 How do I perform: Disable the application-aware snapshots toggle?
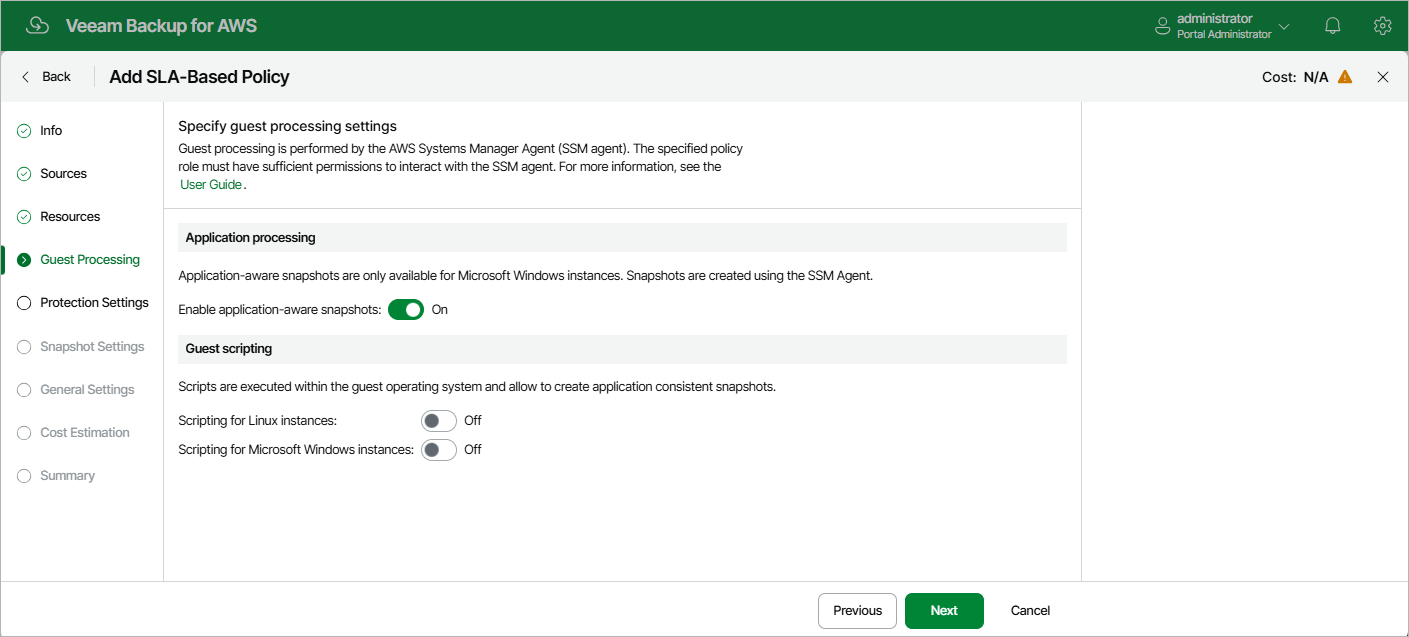click(x=406, y=309)
